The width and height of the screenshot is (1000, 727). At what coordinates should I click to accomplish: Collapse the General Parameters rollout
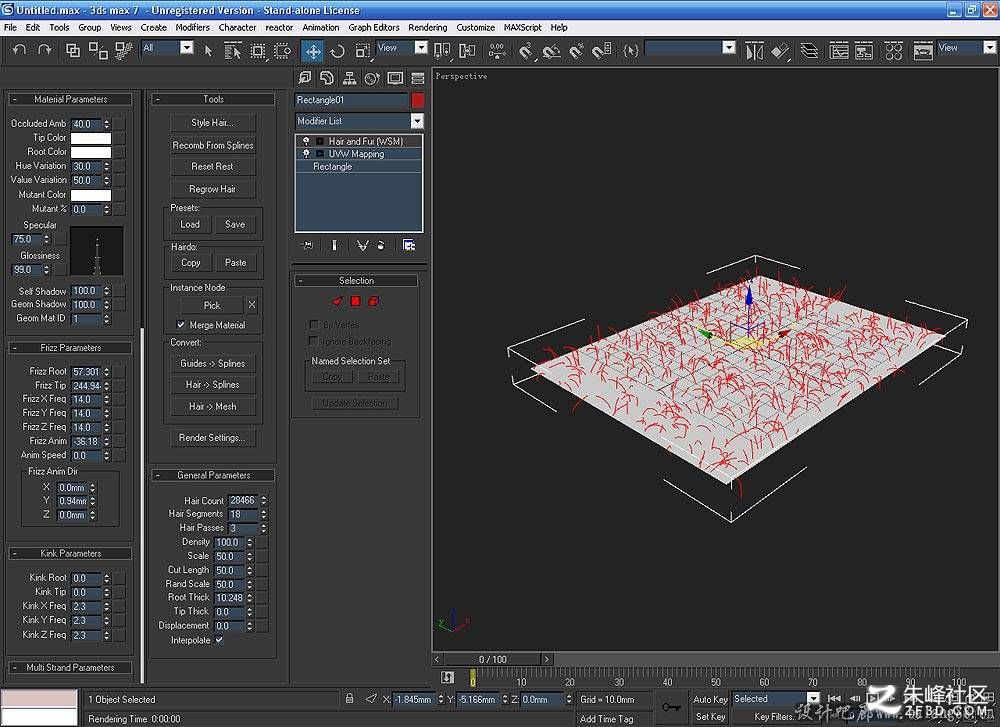pyautogui.click(x=213, y=475)
